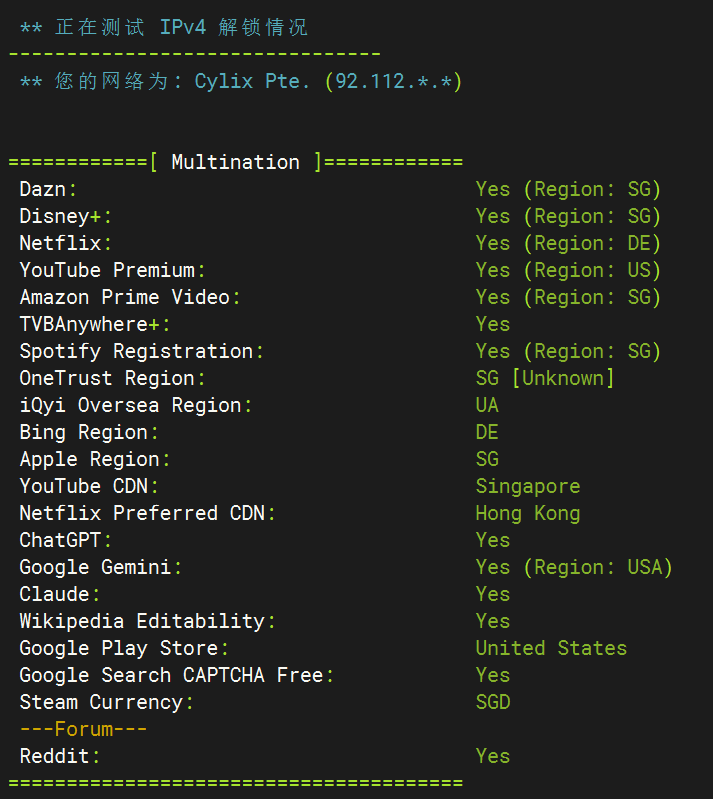Click Netflix's region DE result
The width and height of the screenshot is (713, 799).
[568, 243]
